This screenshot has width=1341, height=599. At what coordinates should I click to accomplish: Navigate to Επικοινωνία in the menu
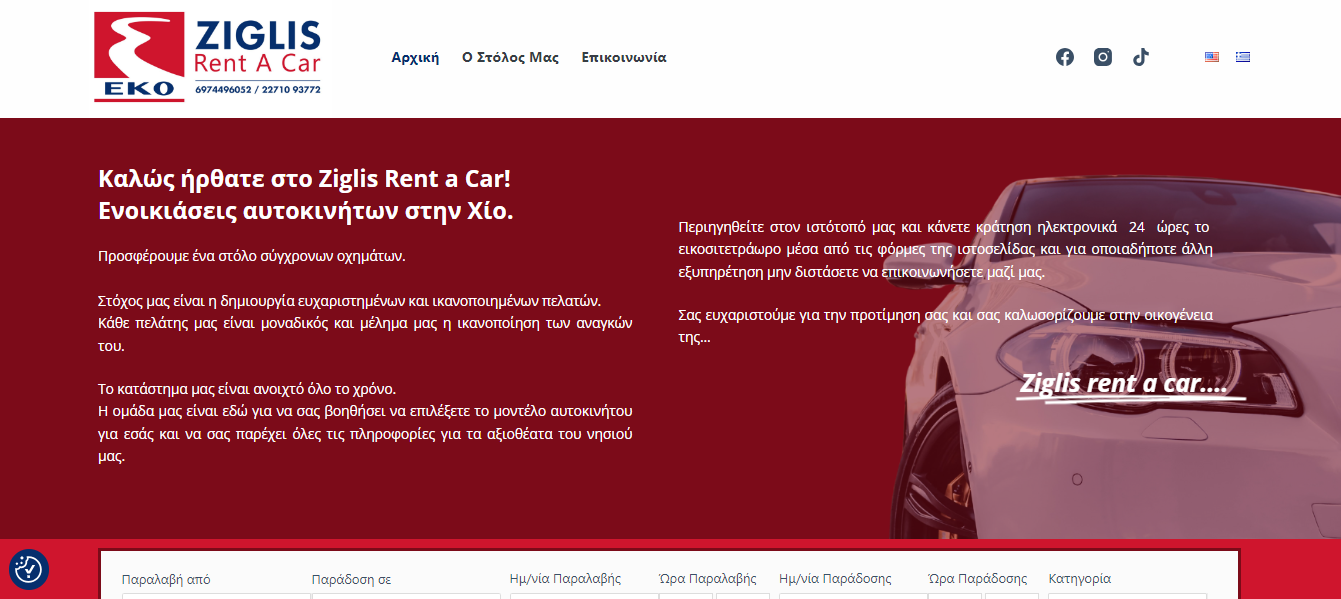click(x=623, y=58)
